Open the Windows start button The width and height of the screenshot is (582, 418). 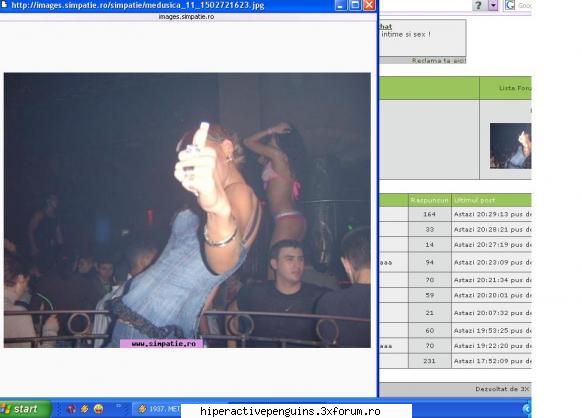tap(25, 409)
